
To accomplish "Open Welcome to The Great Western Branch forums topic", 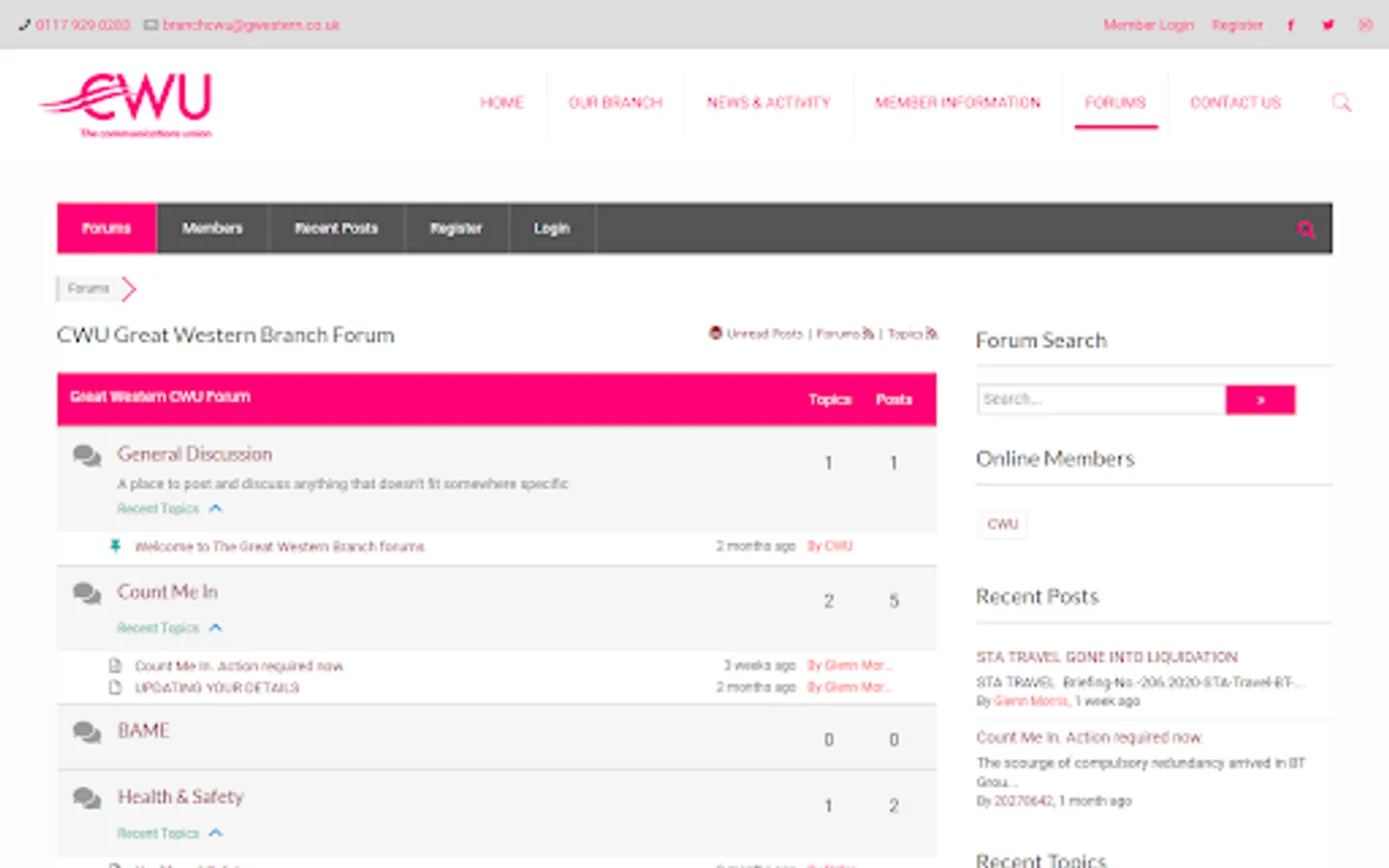I will click(280, 547).
